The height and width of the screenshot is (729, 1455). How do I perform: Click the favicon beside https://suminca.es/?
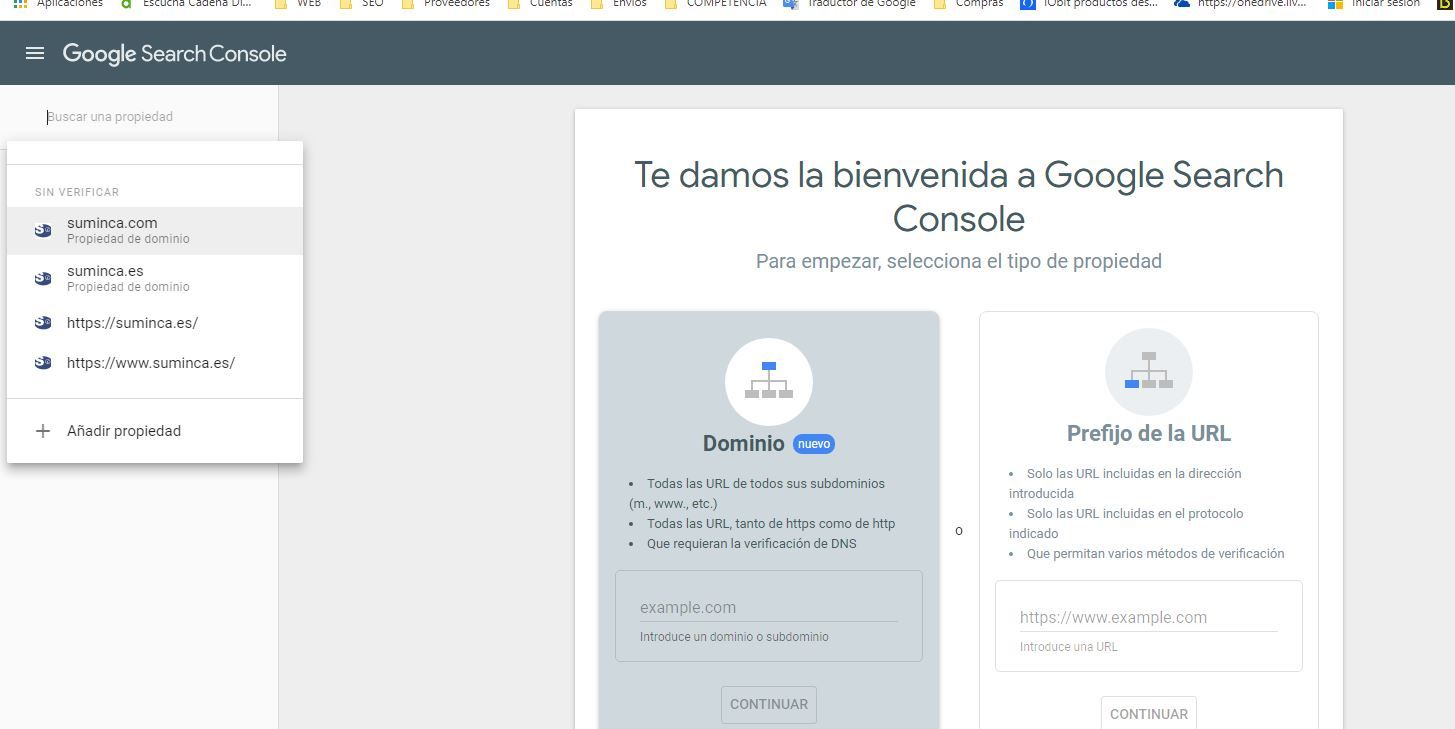click(x=43, y=323)
